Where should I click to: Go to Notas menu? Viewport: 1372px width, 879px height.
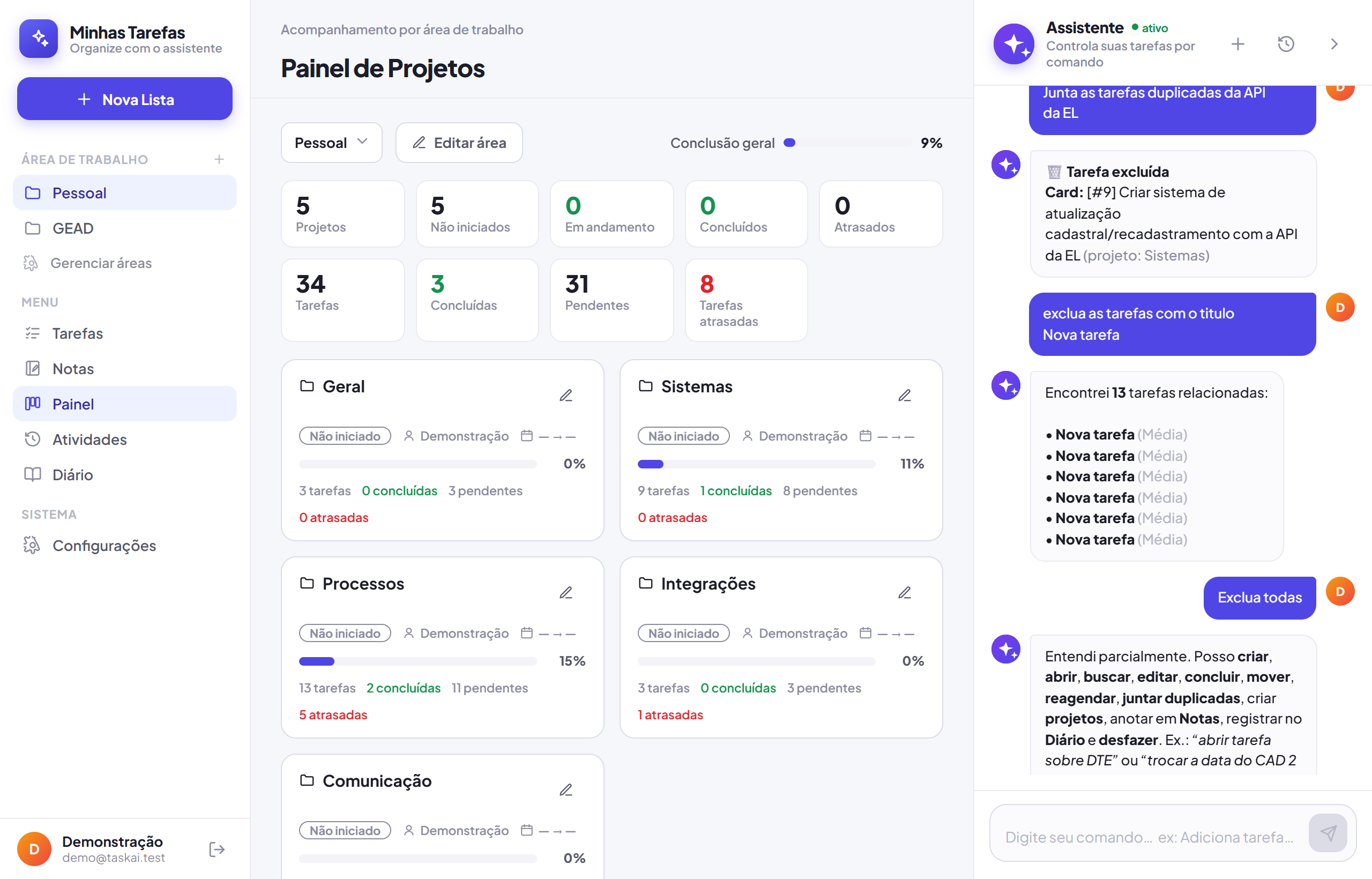point(124,369)
